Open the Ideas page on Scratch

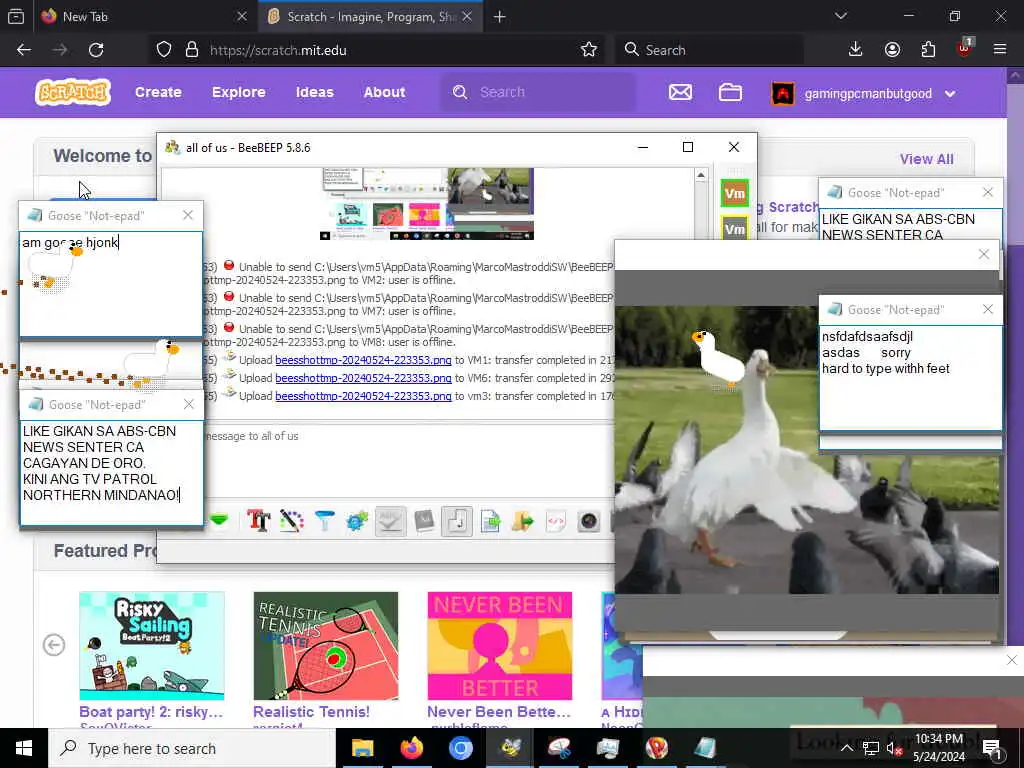314,92
